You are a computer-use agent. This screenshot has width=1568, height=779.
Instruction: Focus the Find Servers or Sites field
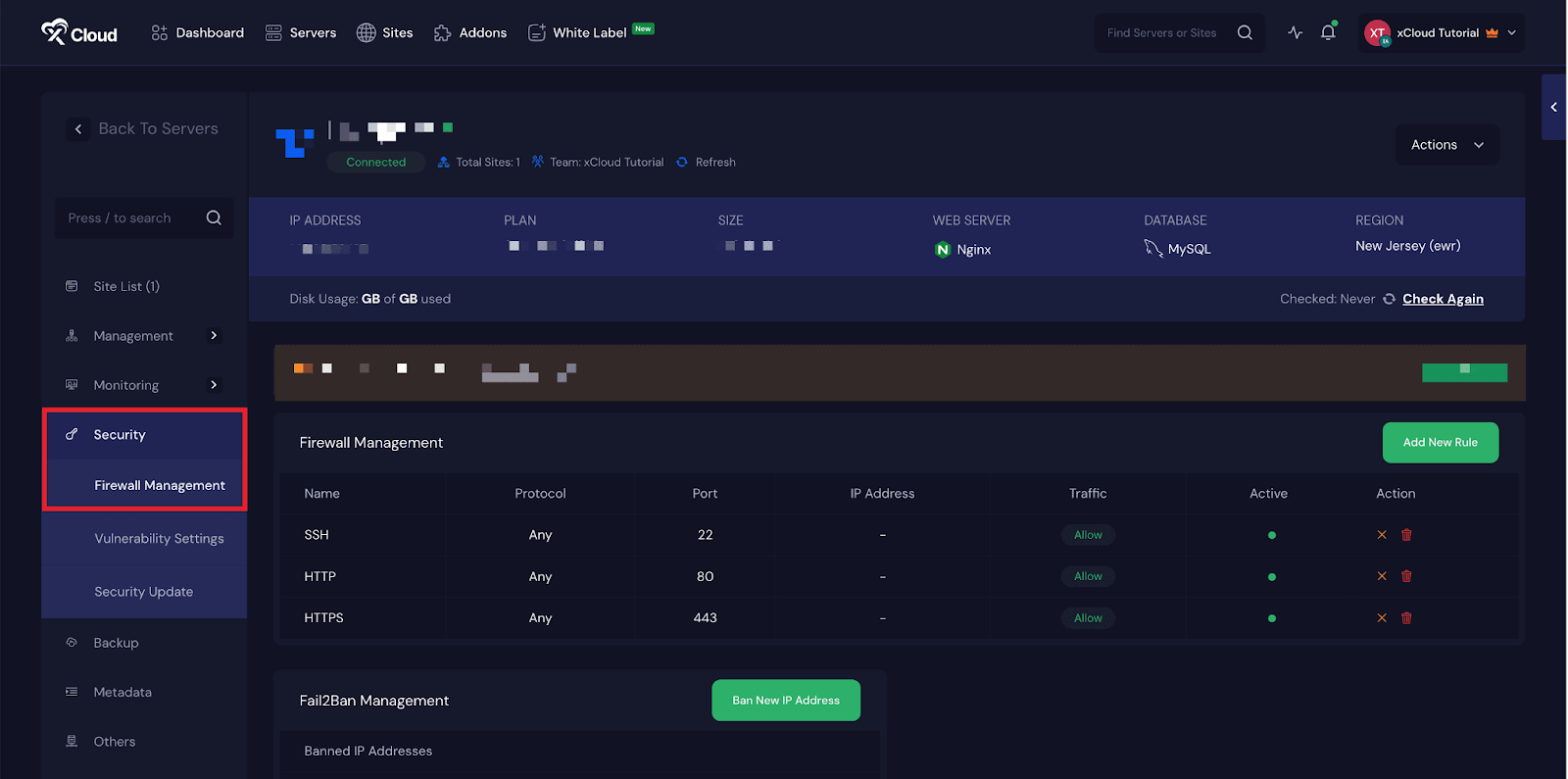pyautogui.click(x=1162, y=32)
